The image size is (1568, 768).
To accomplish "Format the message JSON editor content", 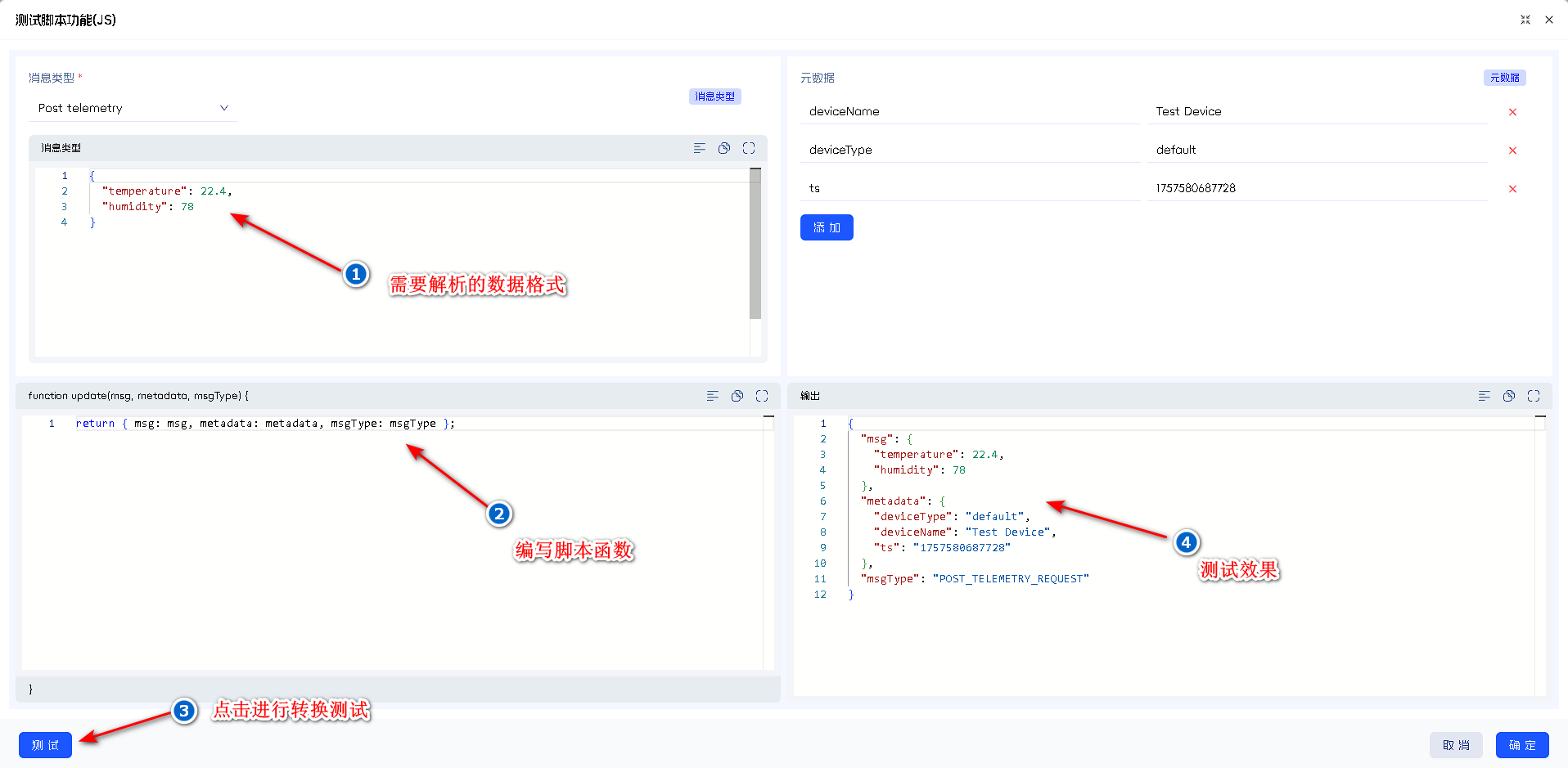I will point(699,148).
